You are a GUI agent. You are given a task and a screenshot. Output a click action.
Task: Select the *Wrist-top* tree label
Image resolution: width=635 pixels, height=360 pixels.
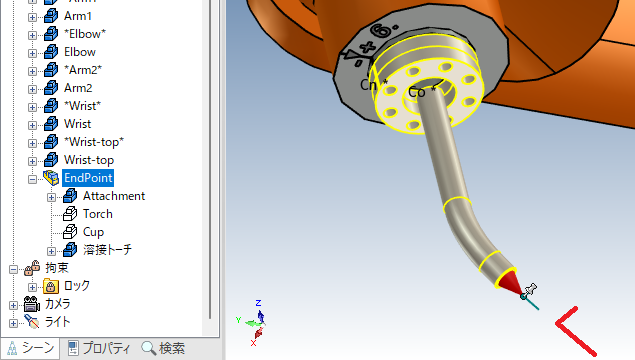click(x=94, y=142)
